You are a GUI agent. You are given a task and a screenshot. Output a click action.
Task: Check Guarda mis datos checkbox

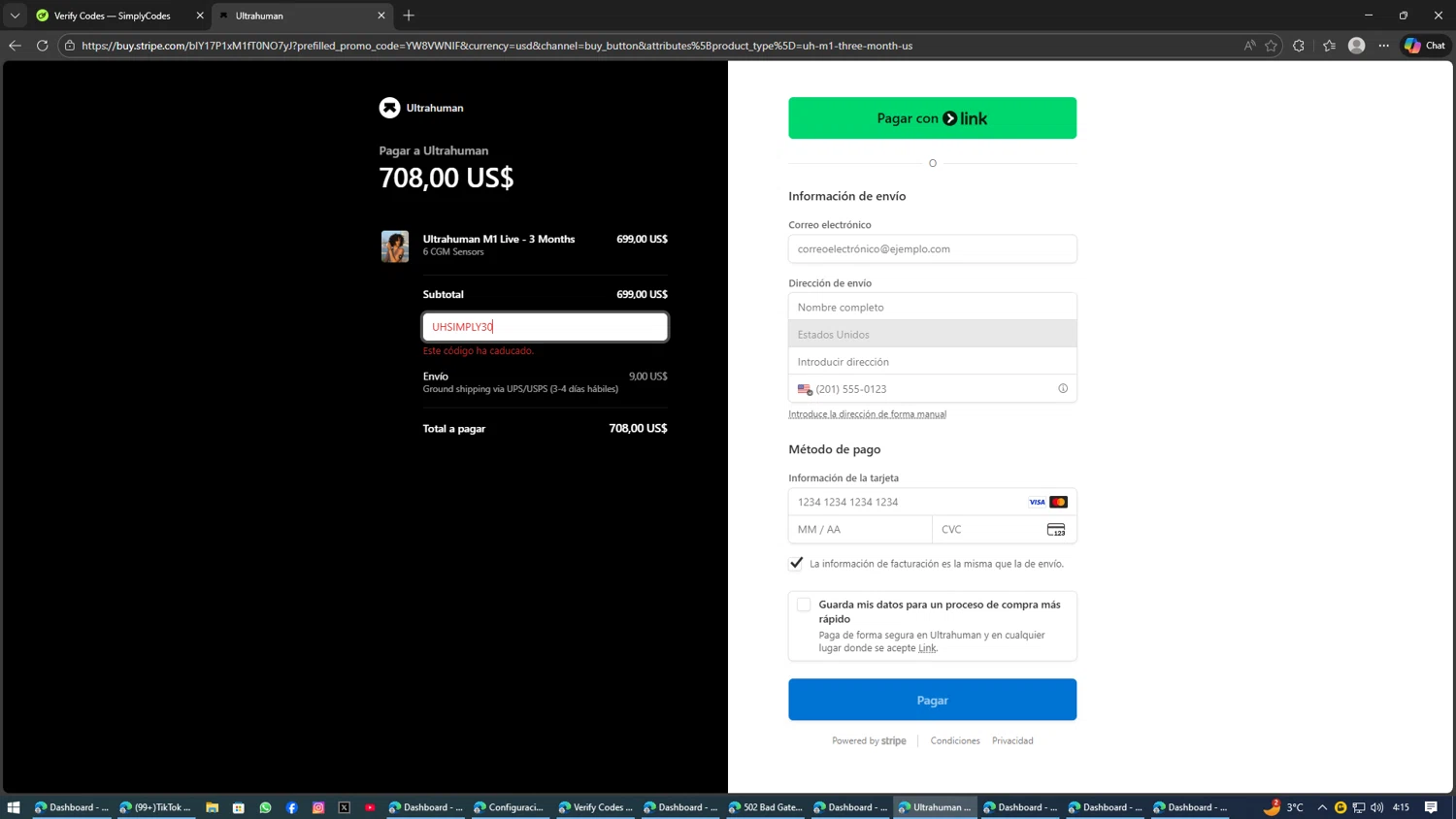point(804,605)
